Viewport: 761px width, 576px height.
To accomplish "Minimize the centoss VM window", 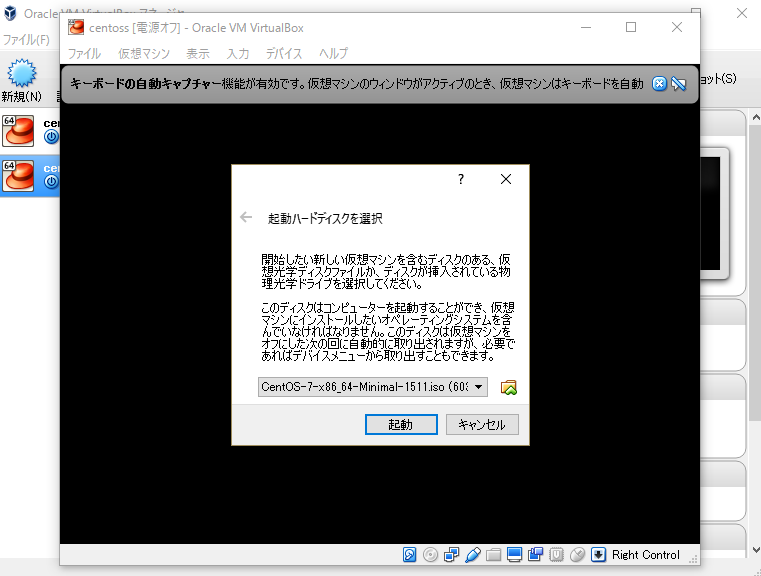I will [x=586, y=27].
